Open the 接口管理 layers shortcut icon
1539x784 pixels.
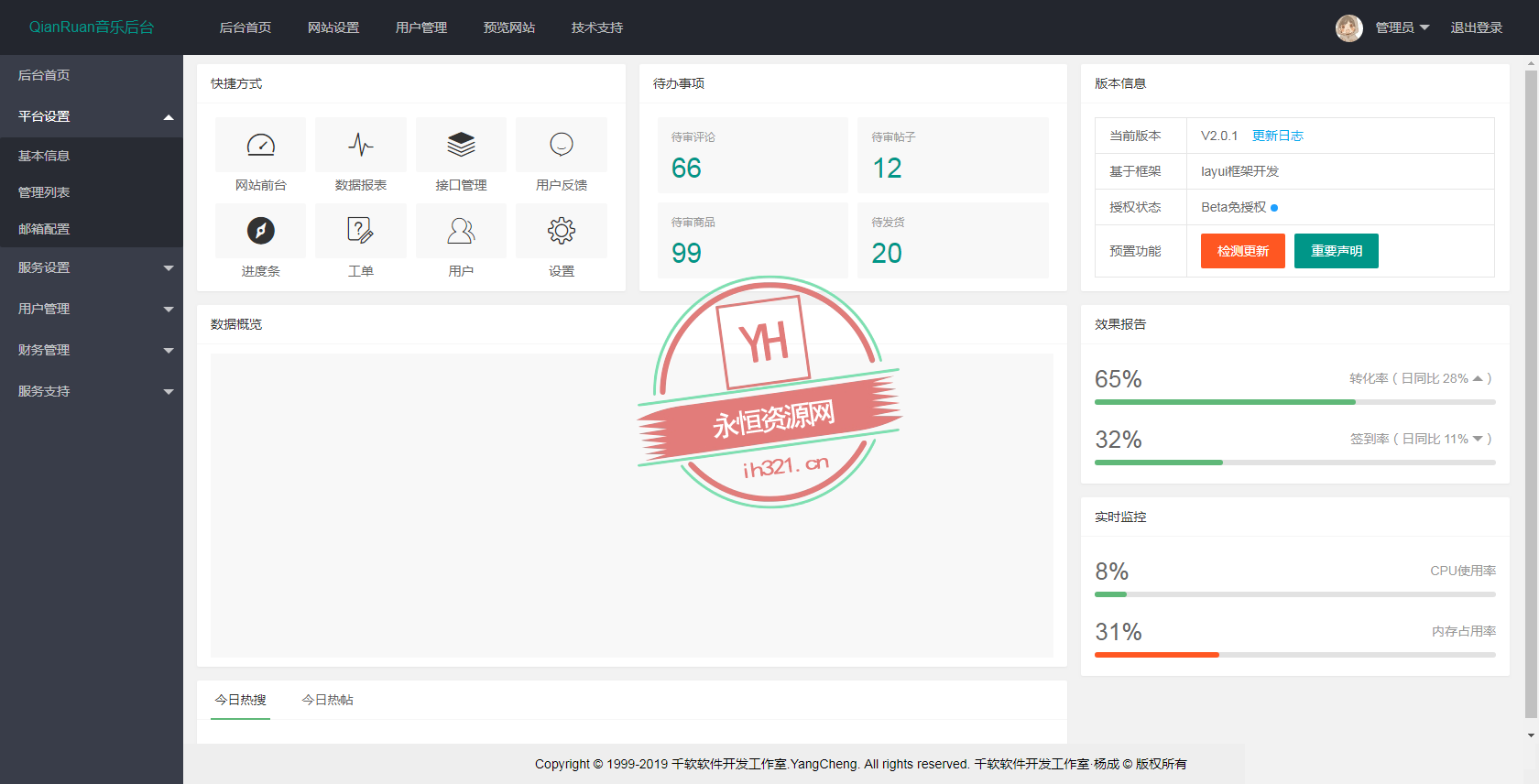pos(461,145)
